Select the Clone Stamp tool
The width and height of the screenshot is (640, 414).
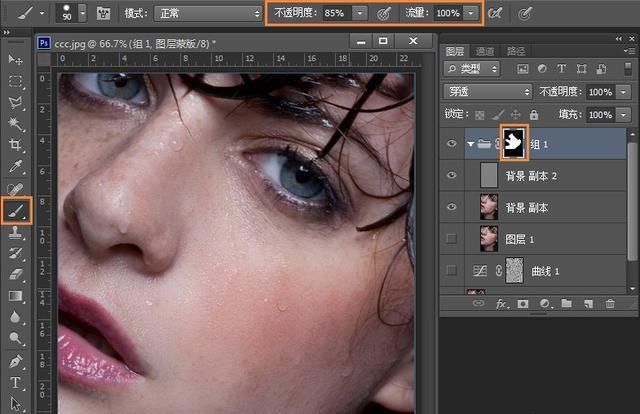[16, 232]
